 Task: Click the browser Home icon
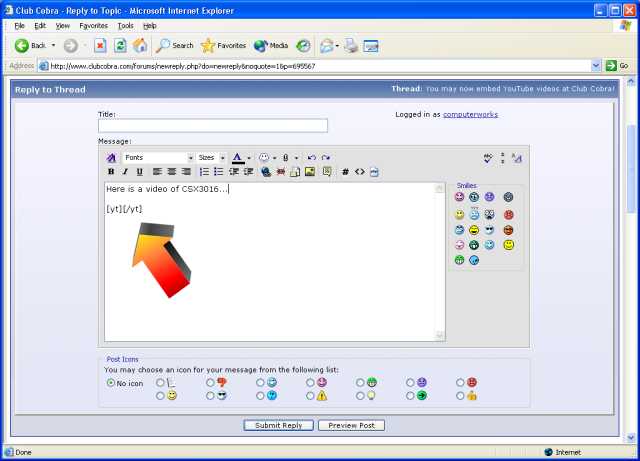click(140, 45)
